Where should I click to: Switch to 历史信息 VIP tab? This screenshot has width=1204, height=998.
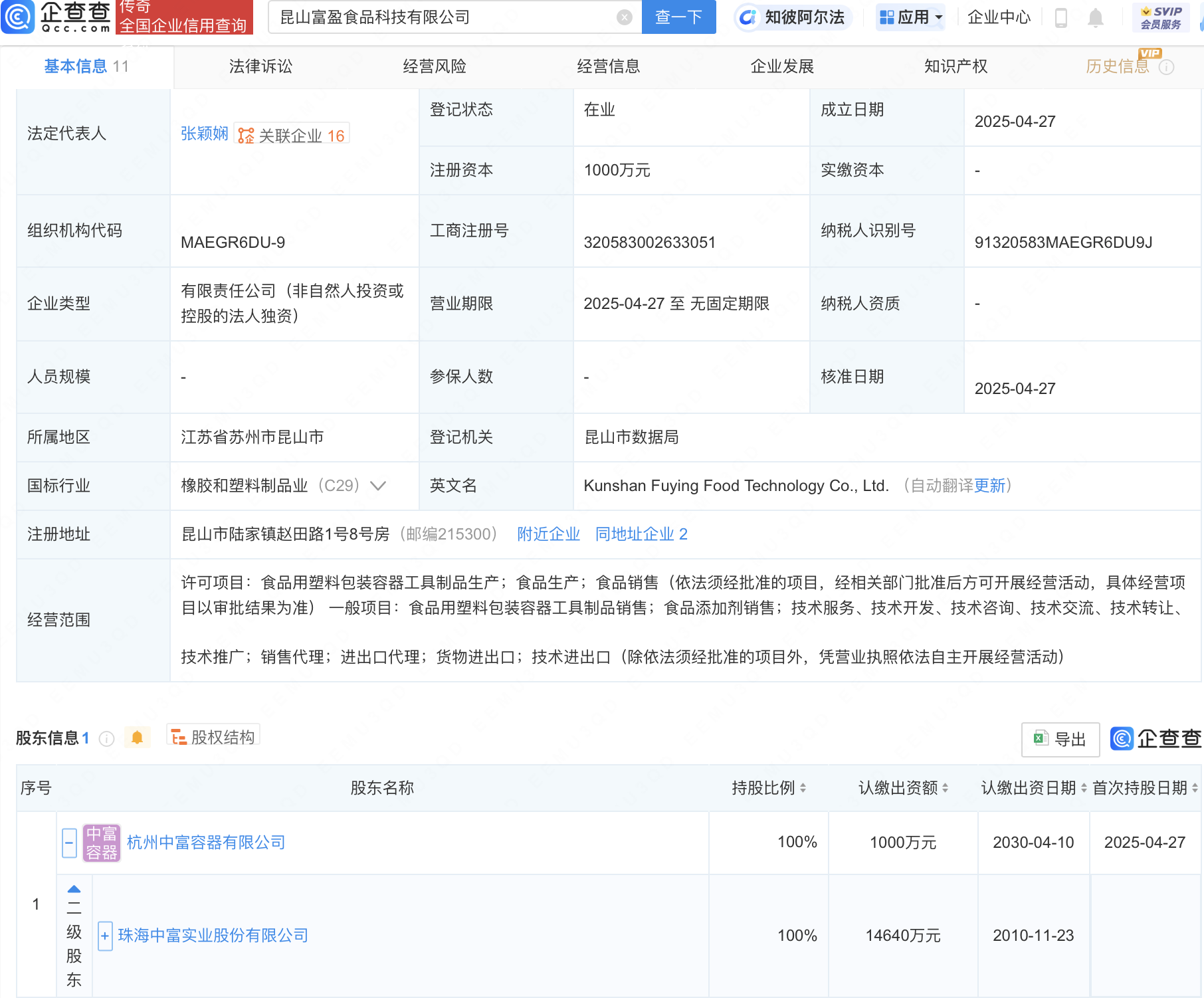[1118, 66]
